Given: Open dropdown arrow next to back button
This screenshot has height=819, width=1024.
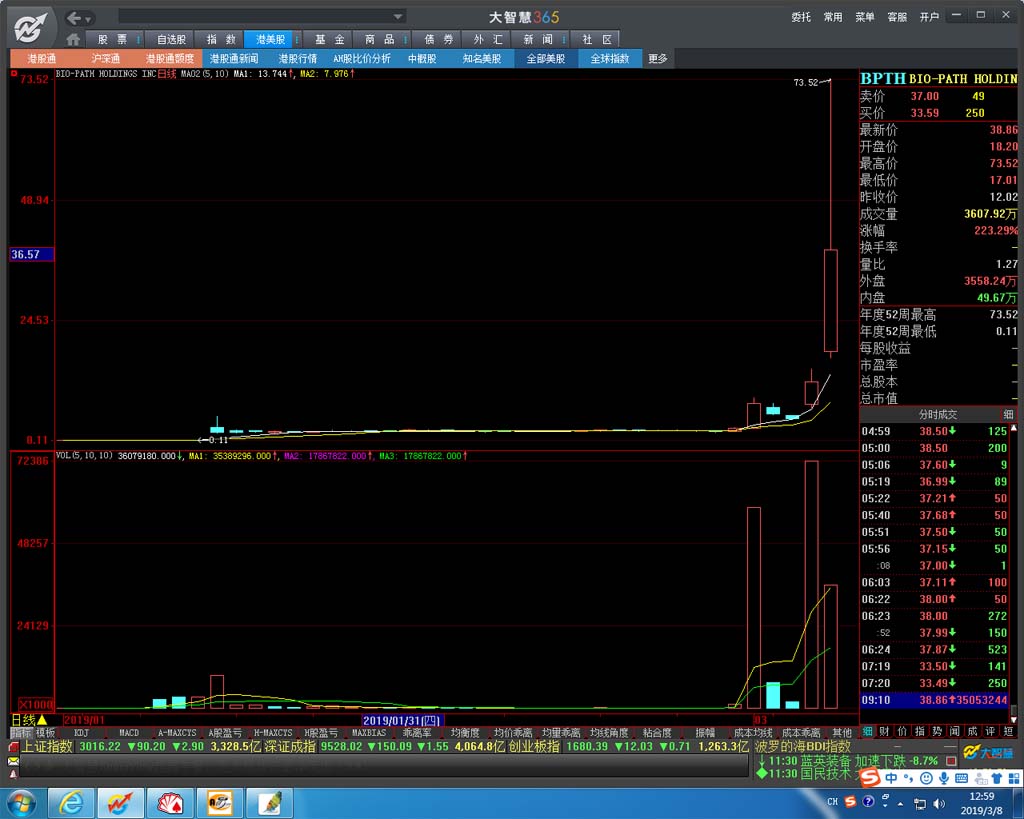Looking at the screenshot, I should [x=89, y=19].
